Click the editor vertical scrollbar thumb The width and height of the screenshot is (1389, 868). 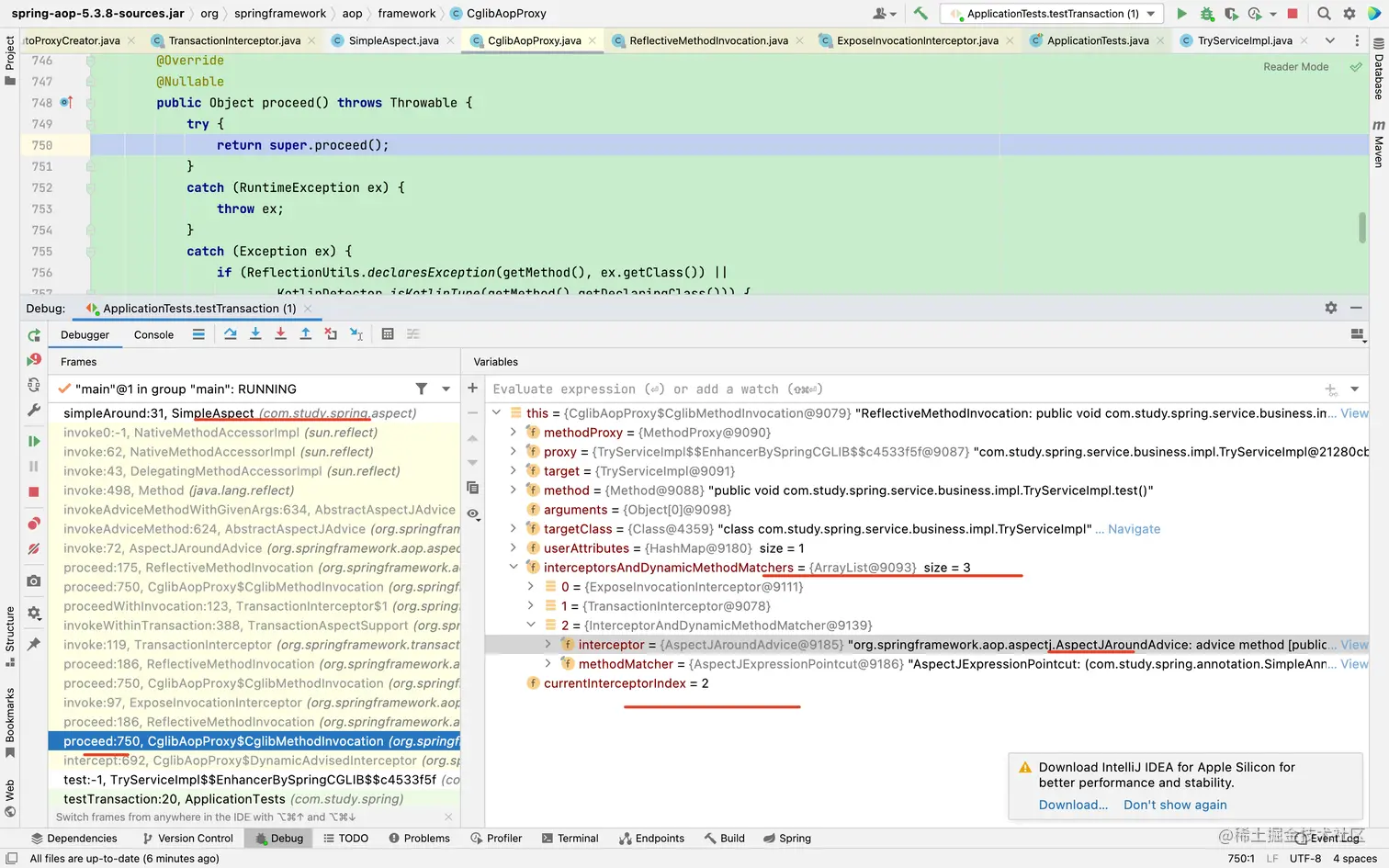1362,228
